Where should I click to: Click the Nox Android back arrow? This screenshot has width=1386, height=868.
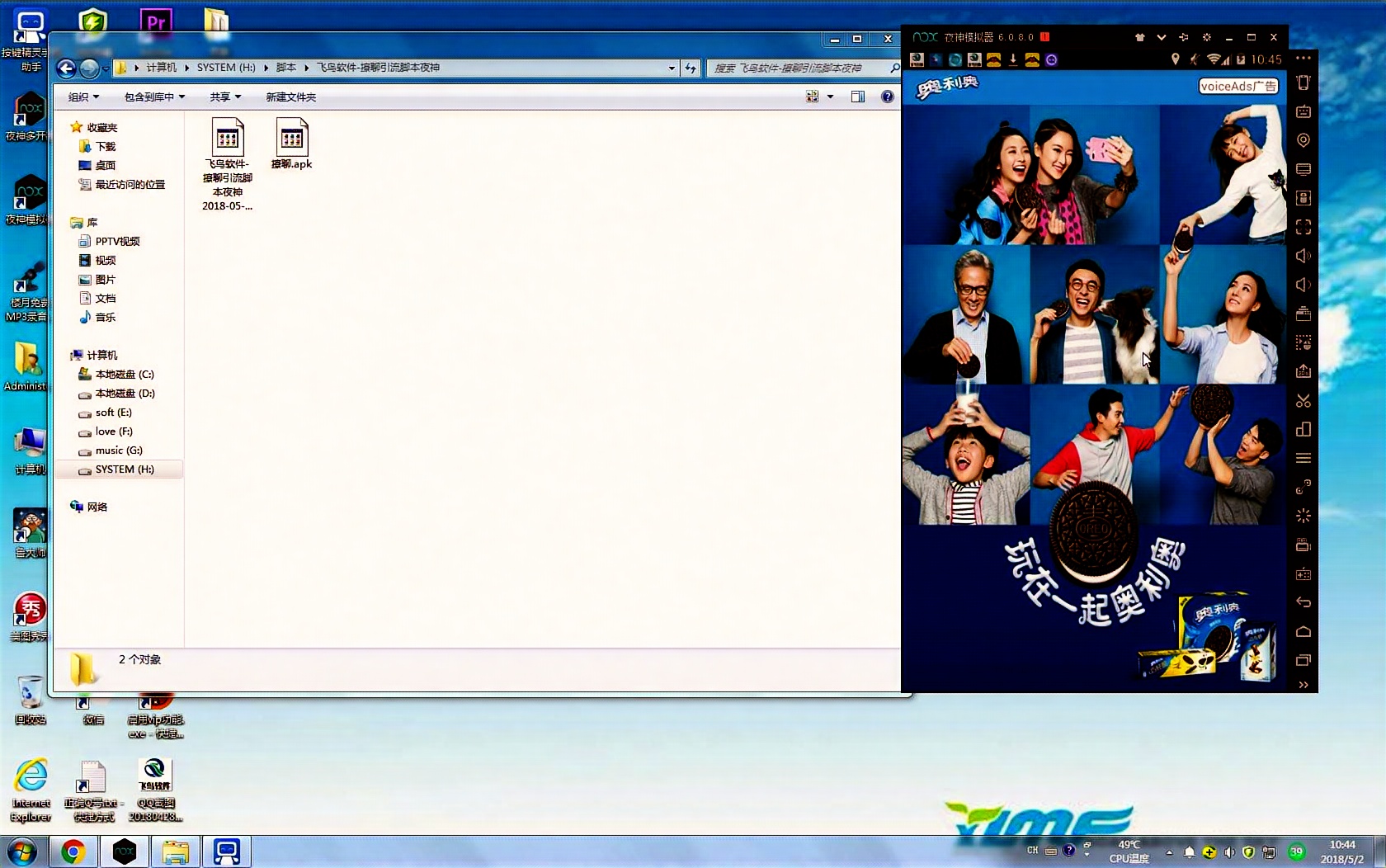tap(1303, 602)
